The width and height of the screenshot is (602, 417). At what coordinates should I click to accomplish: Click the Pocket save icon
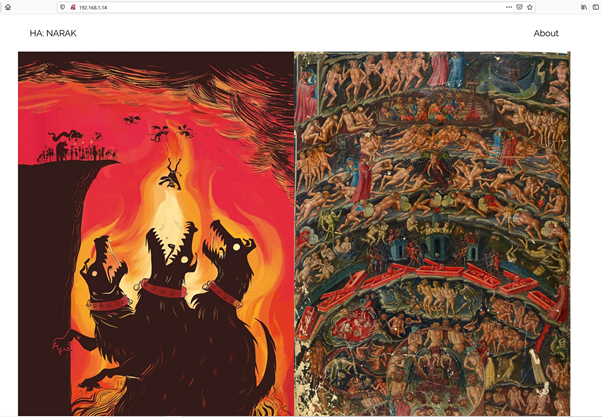[x=518, y=7]
